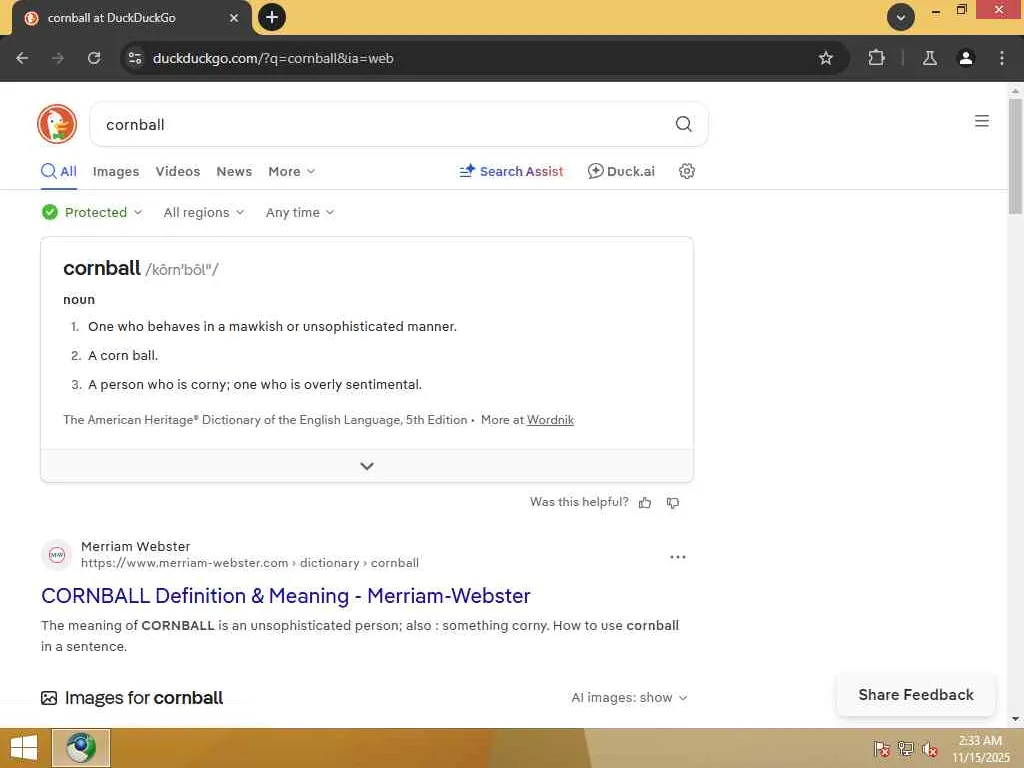Open the browser Extensions puzzle icon
This screenshot has width=1024, height=768.
tap(876, 58)
